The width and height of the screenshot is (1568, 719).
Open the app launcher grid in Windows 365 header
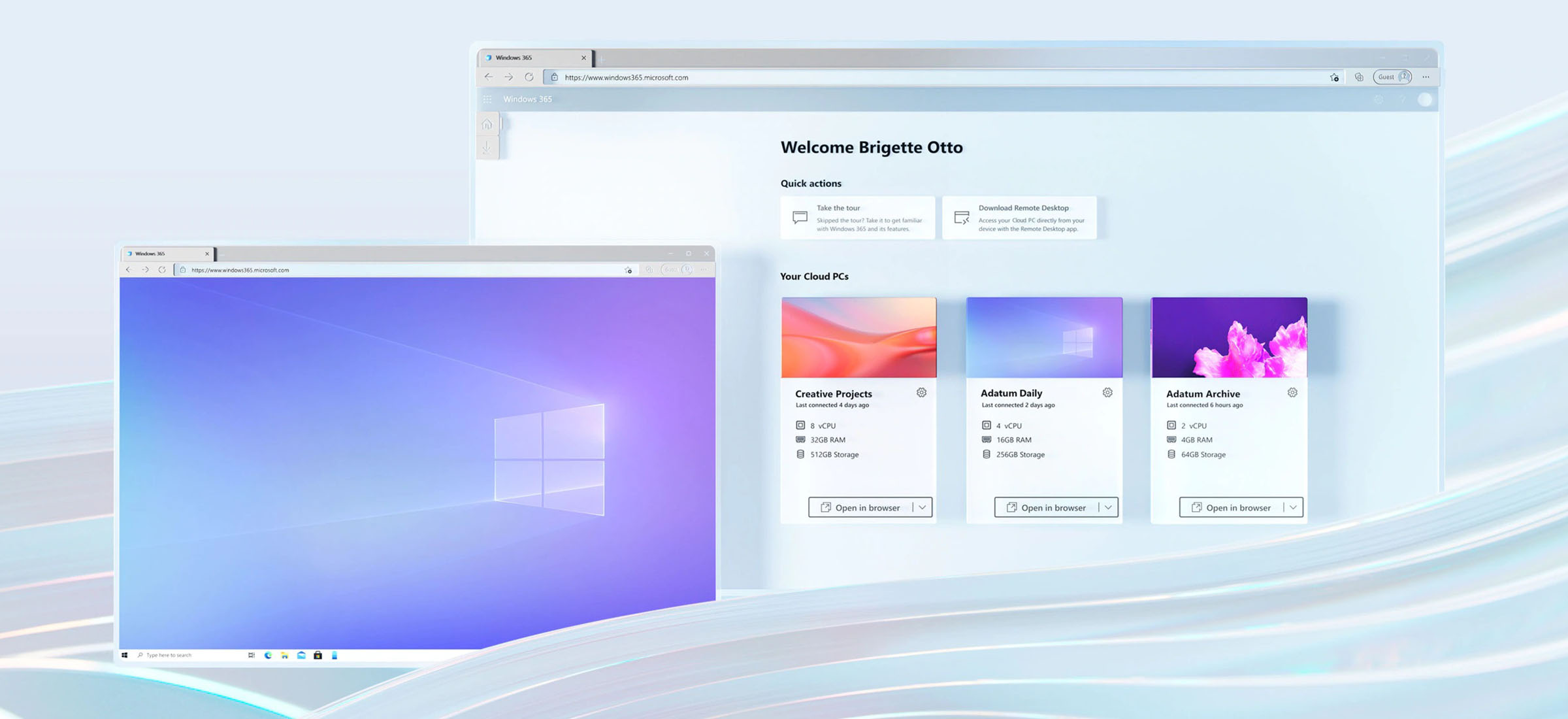tap(487, 99)
